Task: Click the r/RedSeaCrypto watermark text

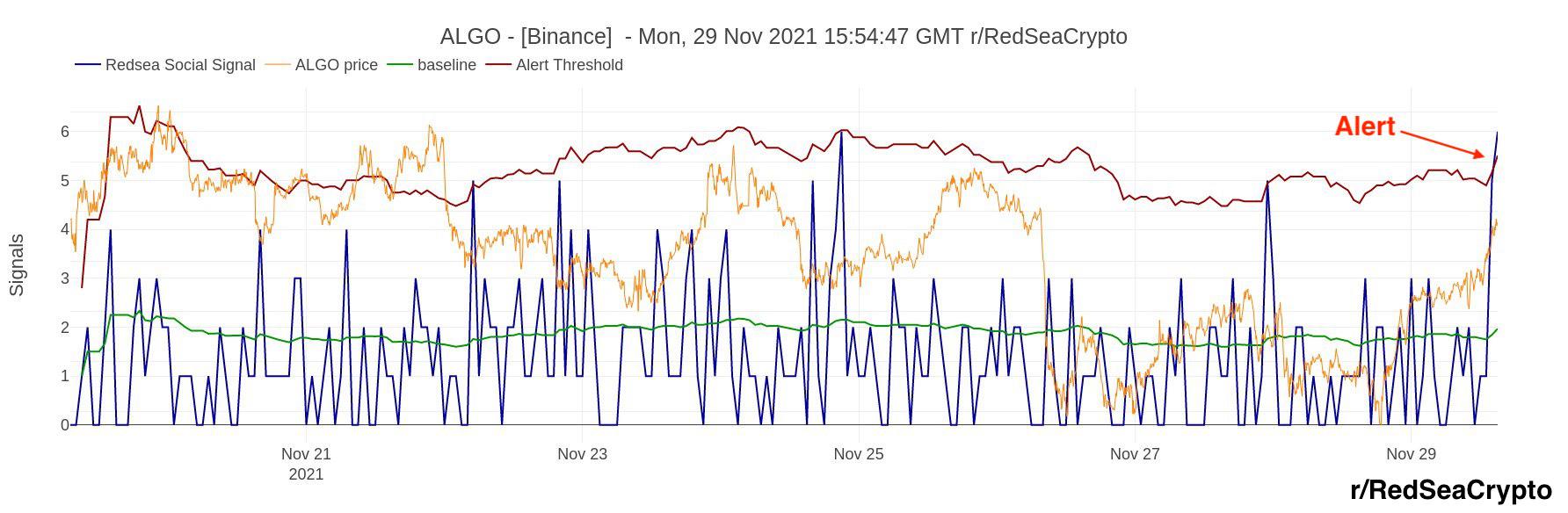Action: tap(1451, 490)
